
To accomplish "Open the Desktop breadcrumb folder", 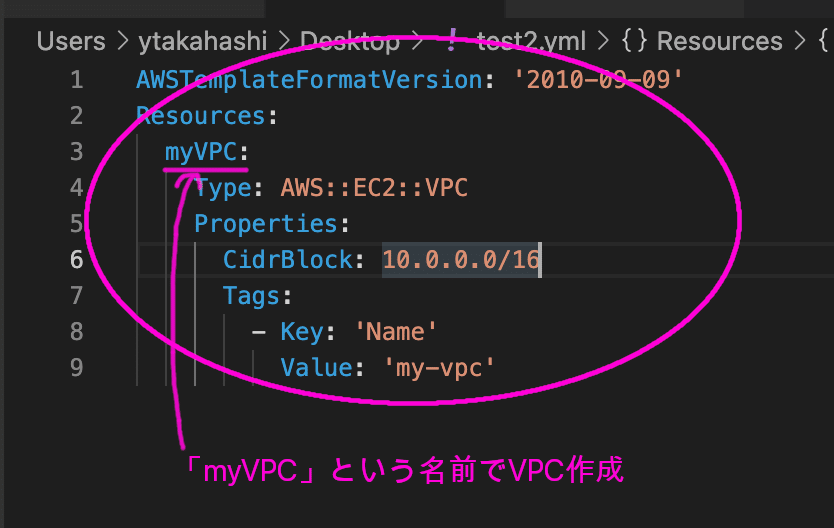I will click(349, 41).
